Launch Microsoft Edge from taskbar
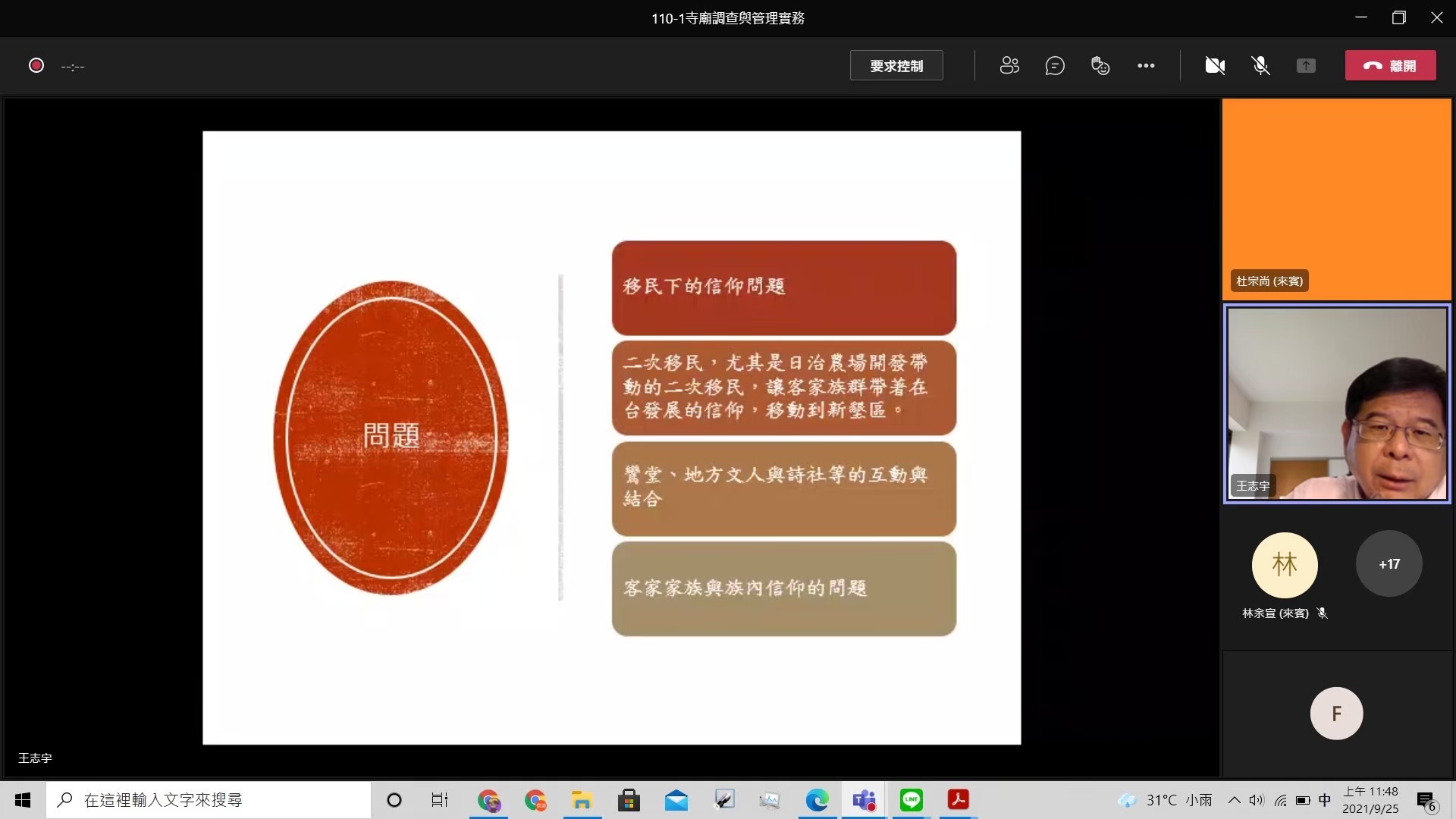Image resolution: width=1456 pixels, height=819 pixels. click(x=817, y=800)
